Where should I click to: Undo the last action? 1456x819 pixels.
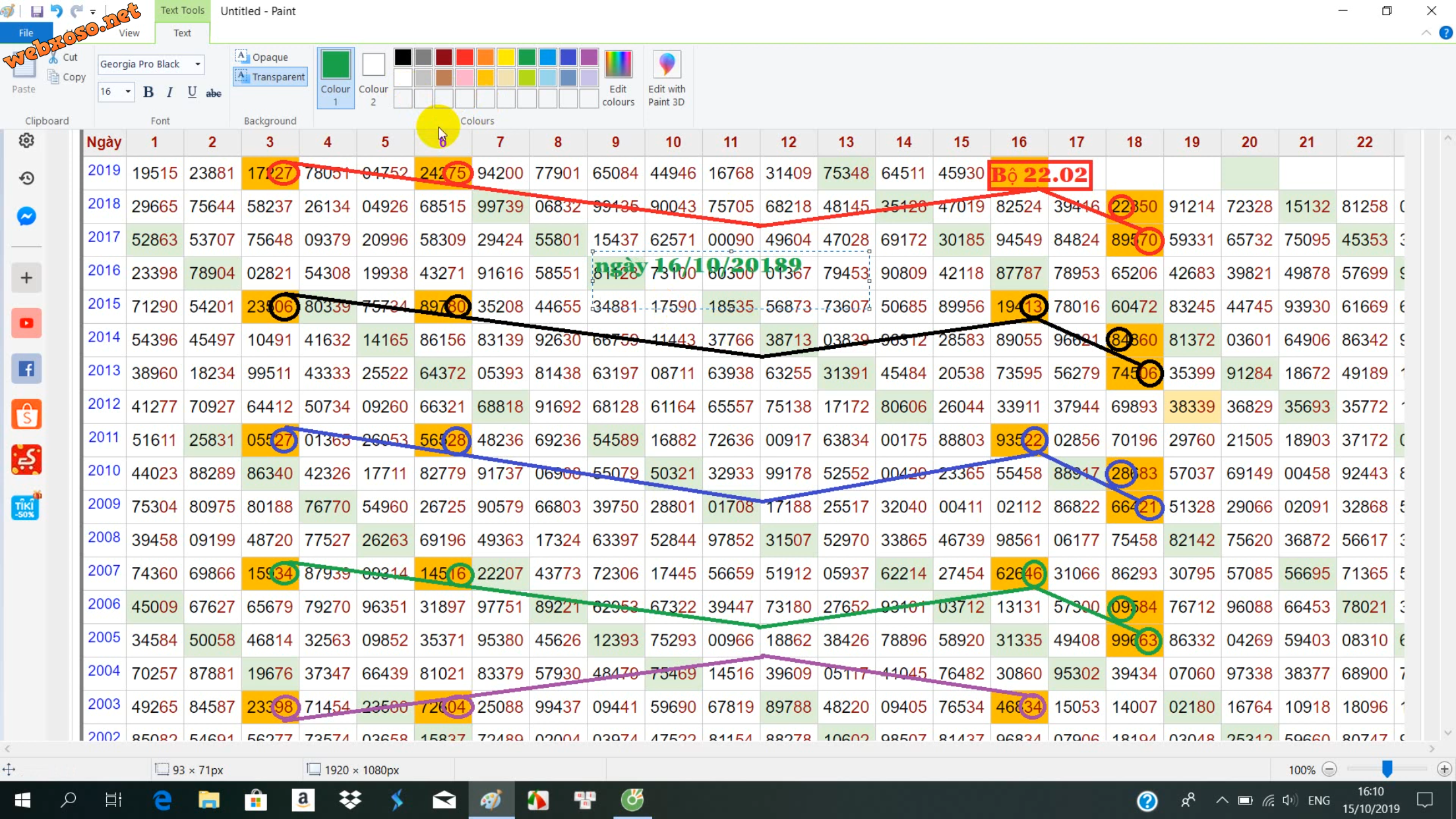click(57, 11)
